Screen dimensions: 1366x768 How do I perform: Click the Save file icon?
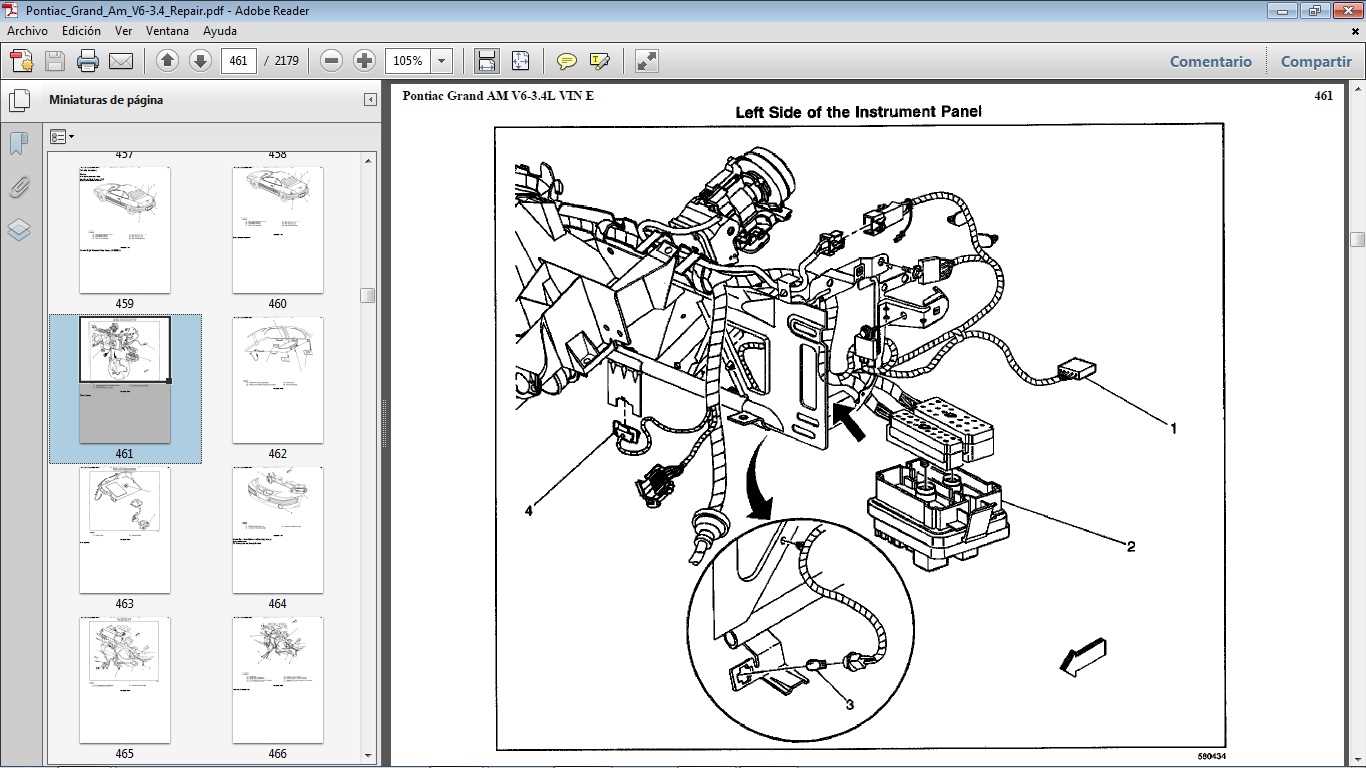pos(55,61)
